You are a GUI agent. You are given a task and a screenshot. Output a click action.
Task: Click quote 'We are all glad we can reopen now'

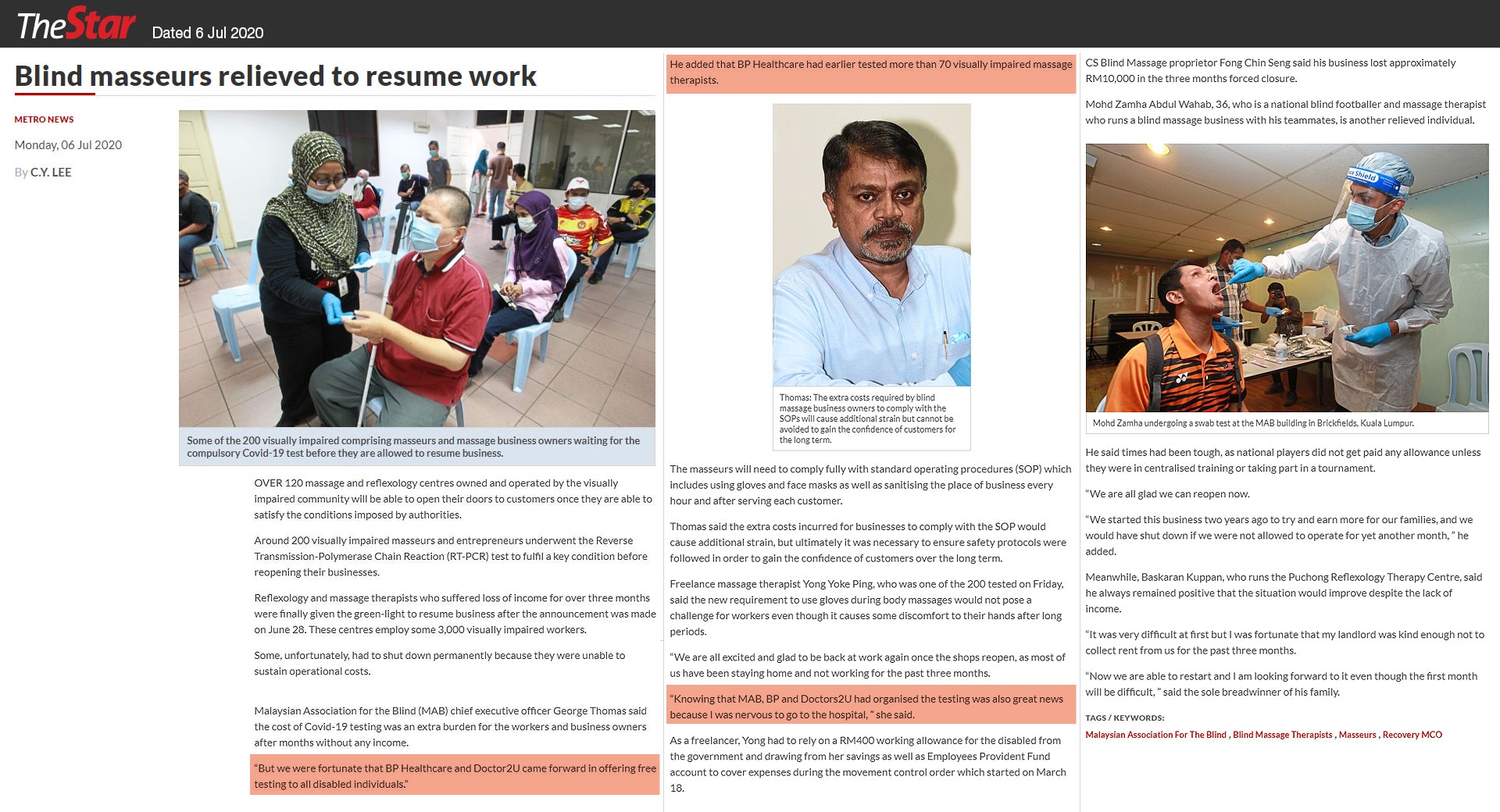click(1167, 494)
